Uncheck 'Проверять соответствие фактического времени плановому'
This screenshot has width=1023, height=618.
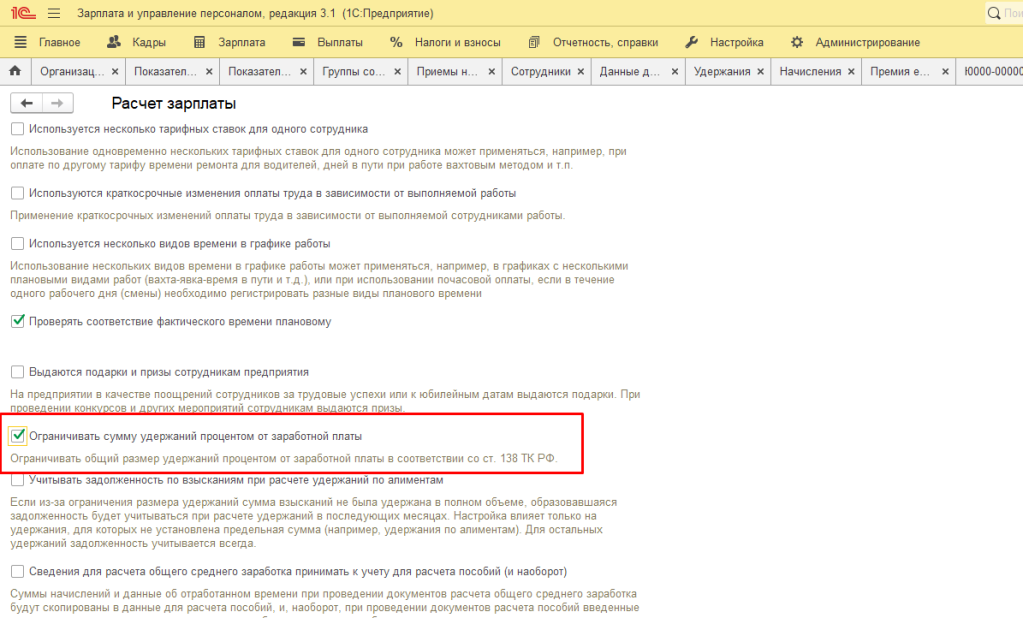point(17,322)
